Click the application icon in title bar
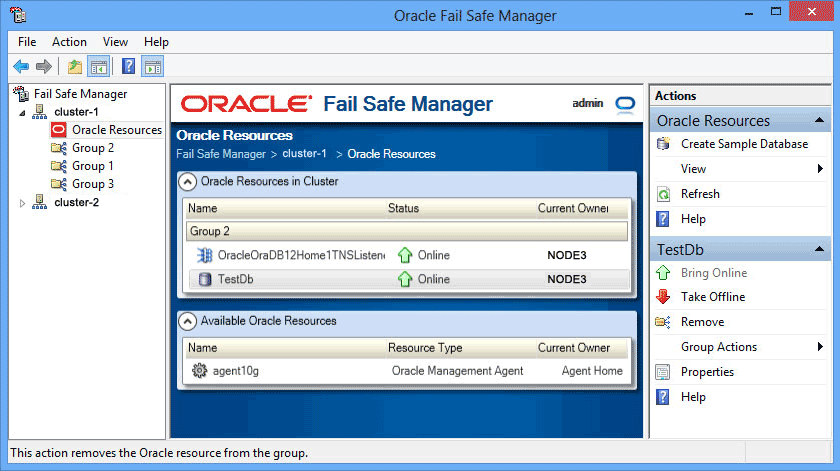Screen dimensions: 840x471 click(x=18, y=15)
